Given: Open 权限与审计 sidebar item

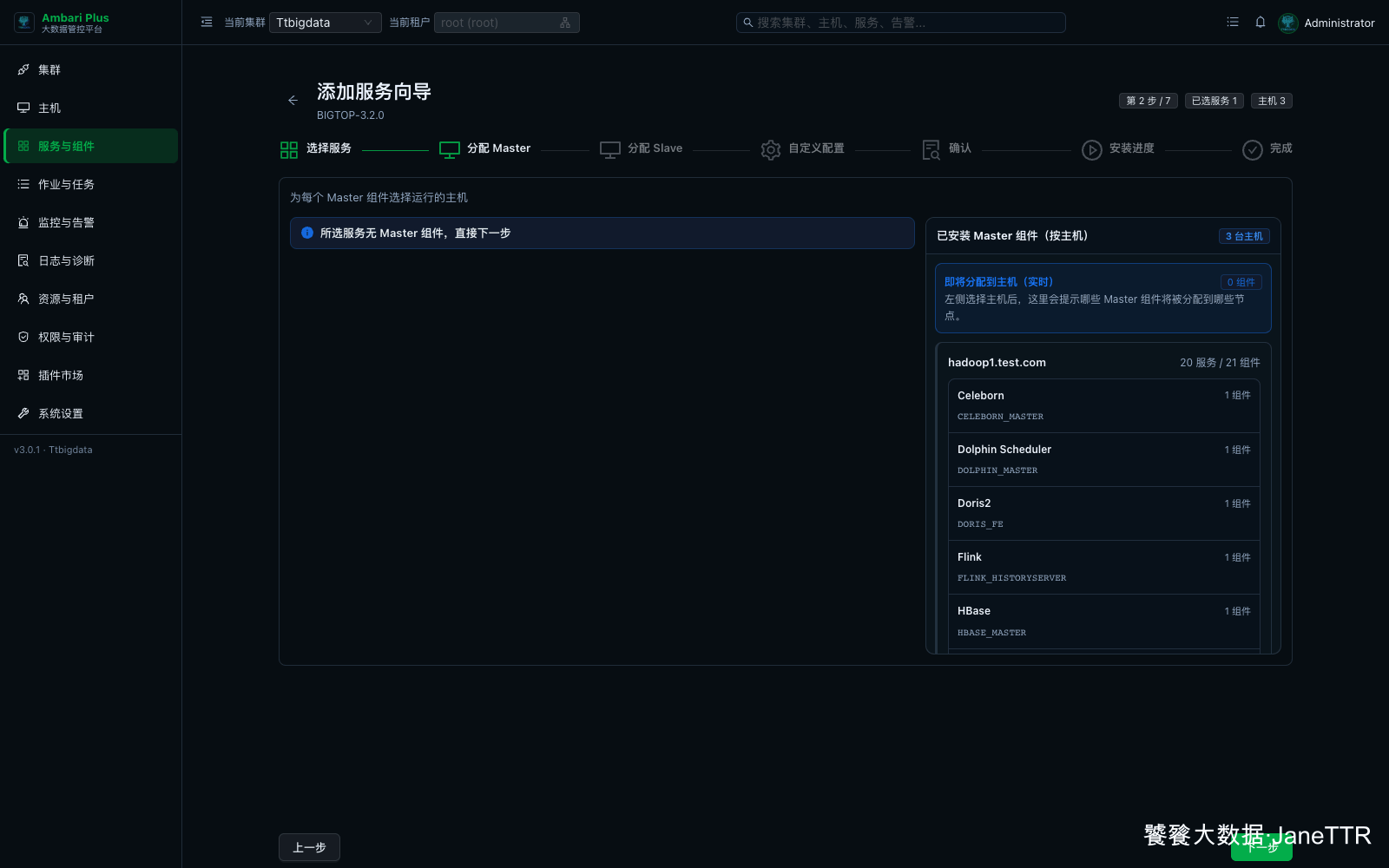Looking at the screenshot, I should (x=91, y=337).
